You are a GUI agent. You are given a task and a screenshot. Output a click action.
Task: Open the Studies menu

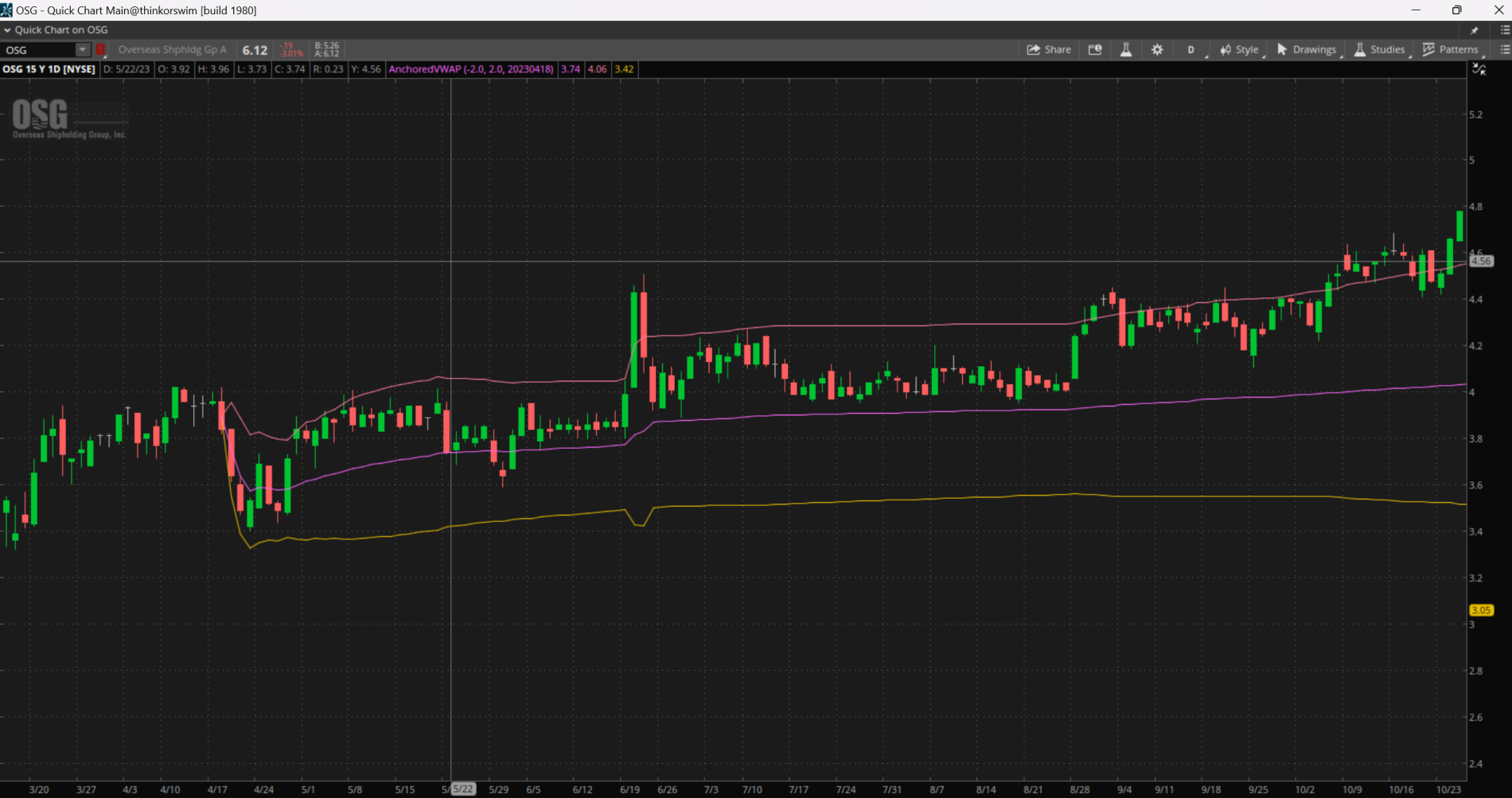tap(1380, 49)
